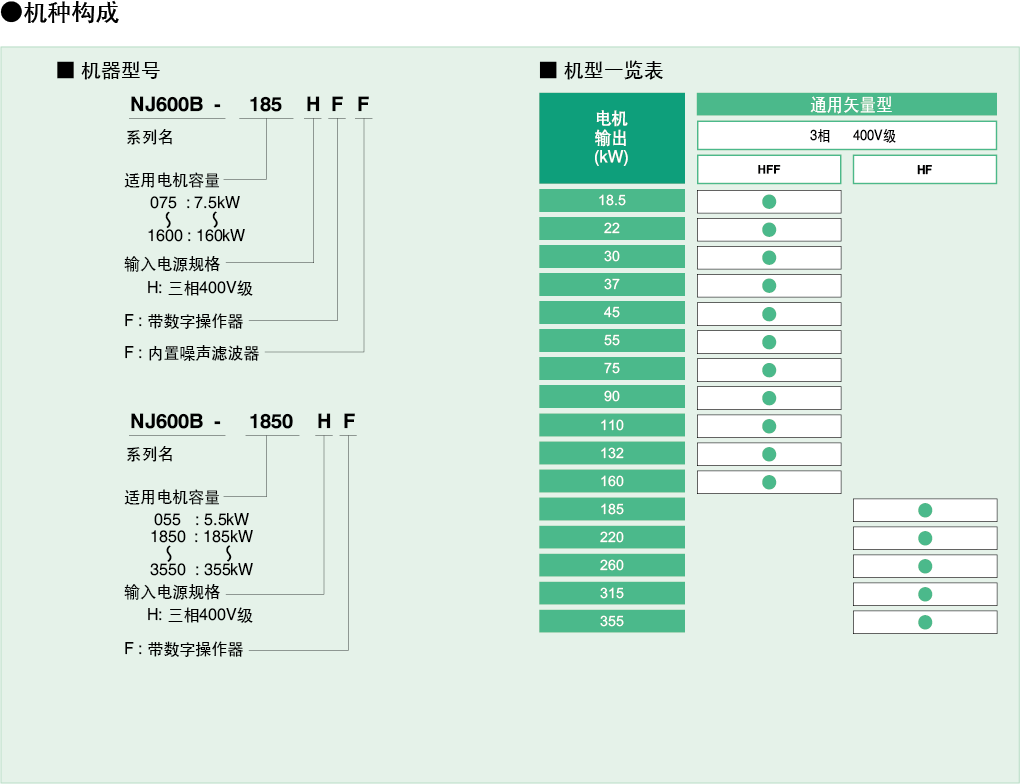This screenshot has width=1020, height=784.
Task: Click the black square beside 机器型号
Action: (x=66, y=70)
